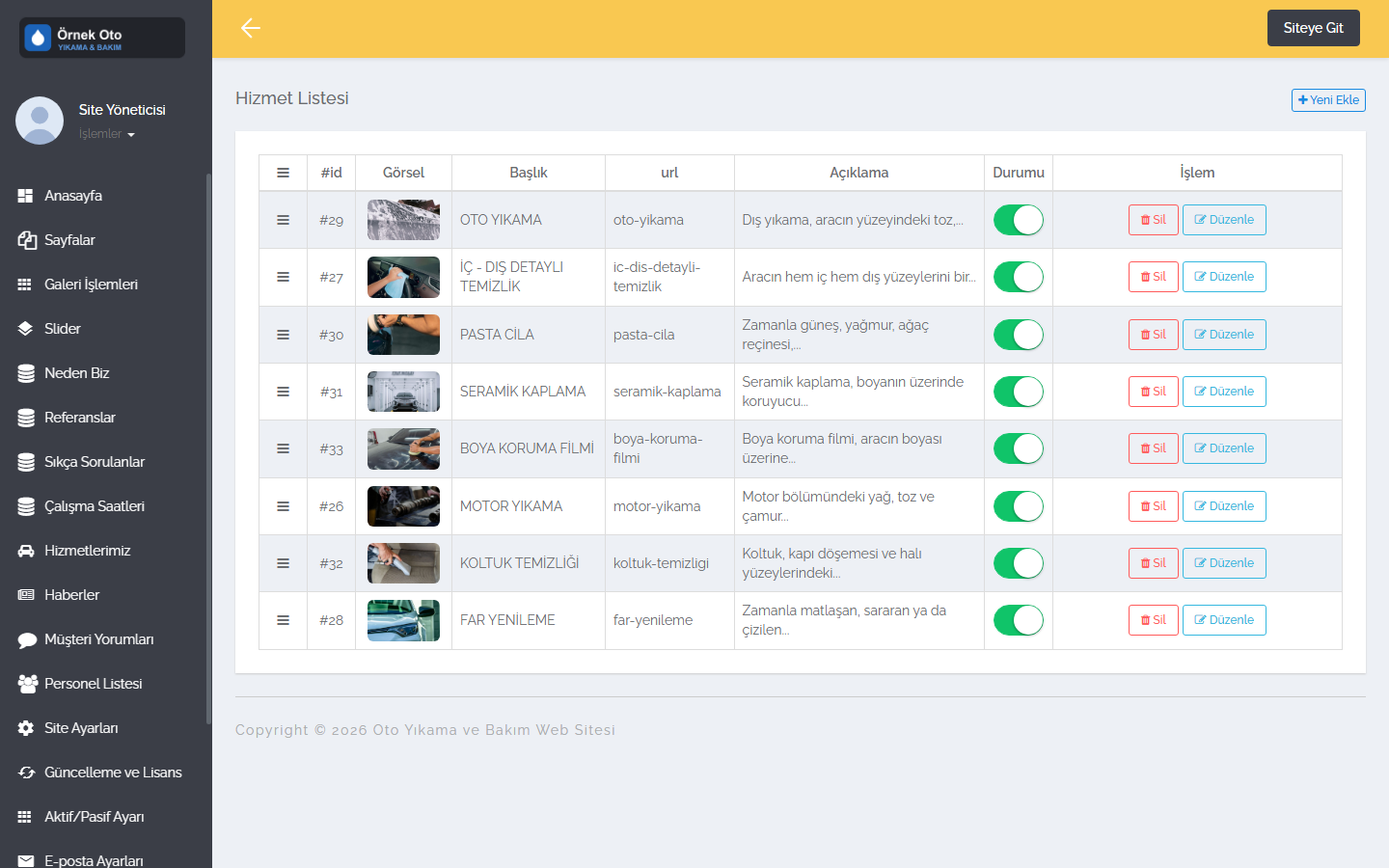1389x868 pixels.
Task: Click the Siteye Git button
Action: click(x=1313, y=28)
